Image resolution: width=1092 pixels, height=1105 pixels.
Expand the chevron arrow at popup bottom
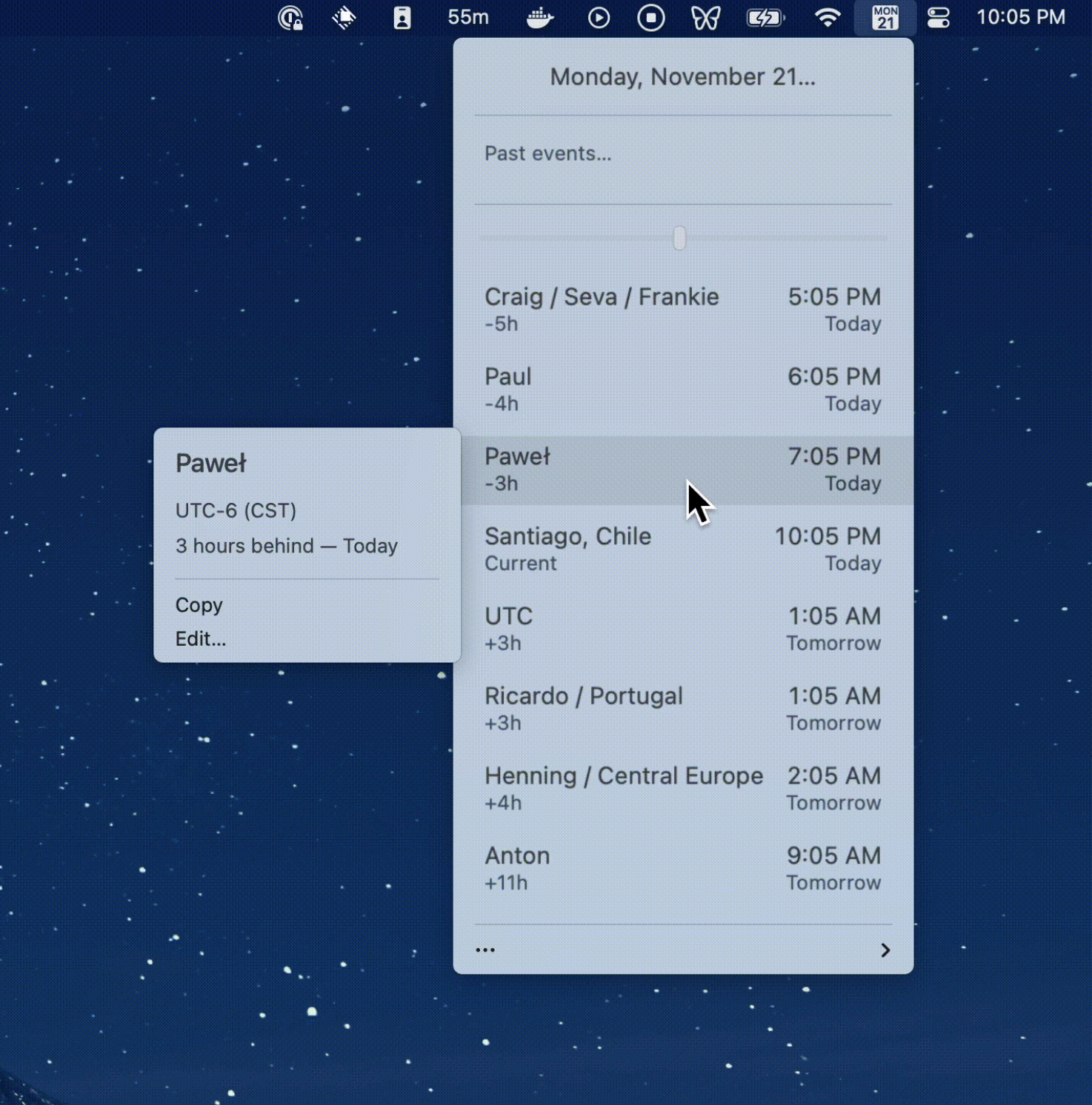click(x=885, y=950)
